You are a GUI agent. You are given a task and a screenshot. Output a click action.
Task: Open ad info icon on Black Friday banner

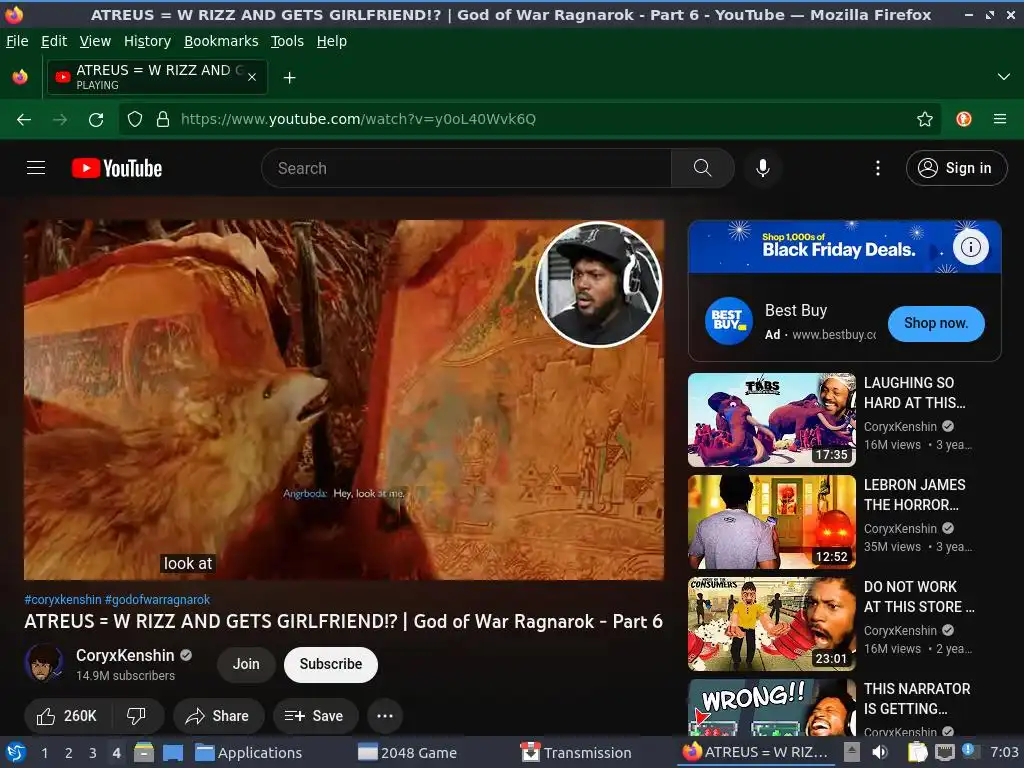[970, 247]
